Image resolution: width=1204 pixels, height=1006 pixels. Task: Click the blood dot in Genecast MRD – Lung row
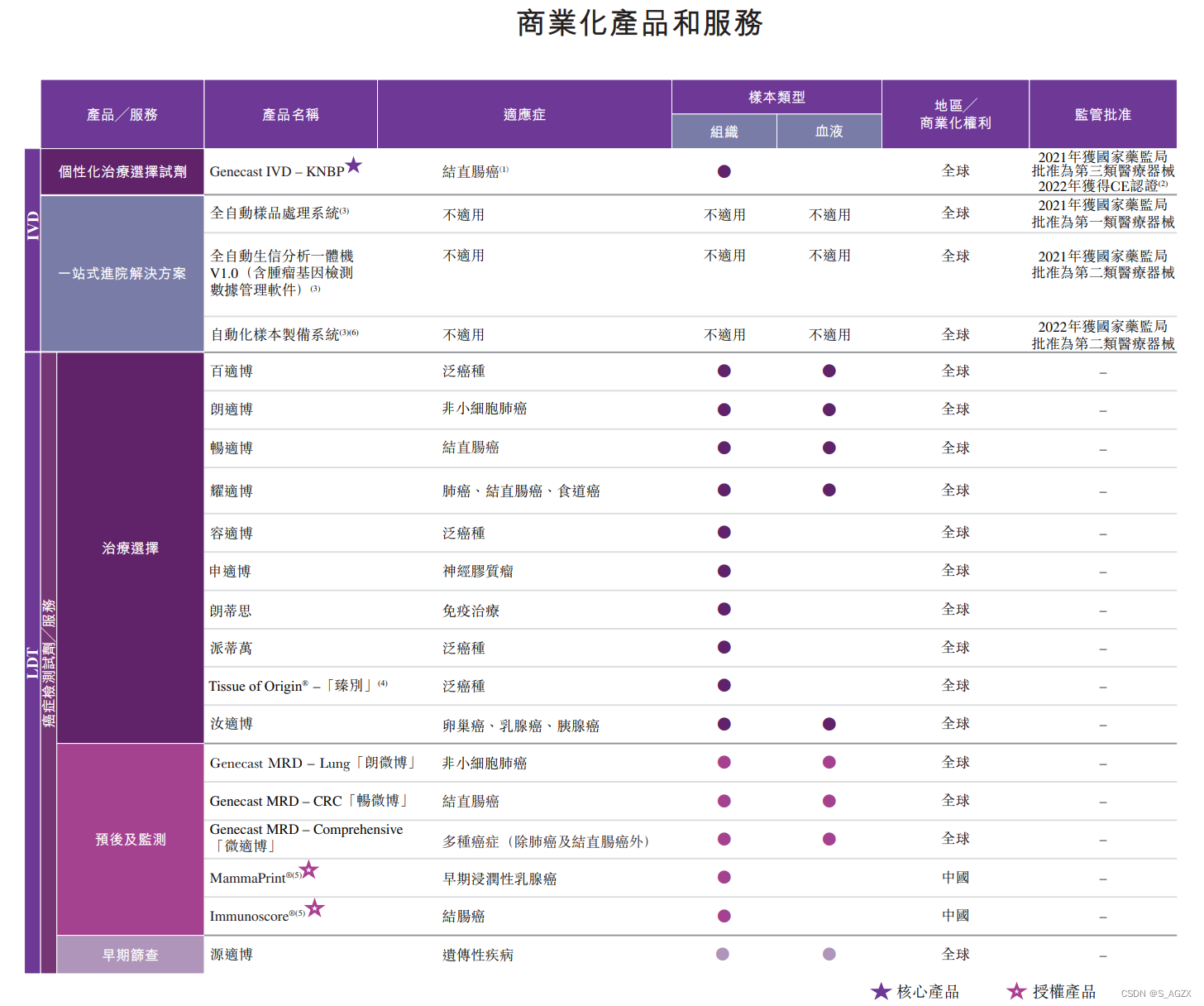(829, 762)
